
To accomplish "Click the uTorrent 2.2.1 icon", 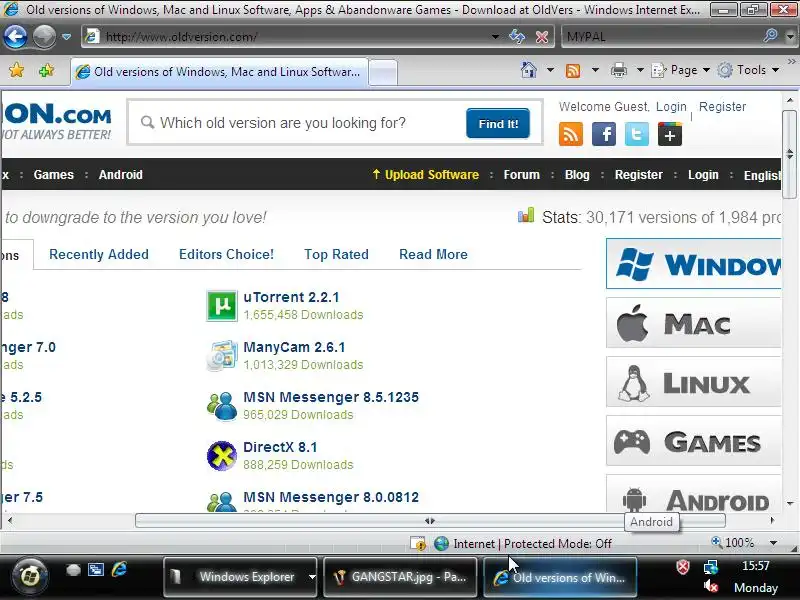I will [x=222, y=306].
